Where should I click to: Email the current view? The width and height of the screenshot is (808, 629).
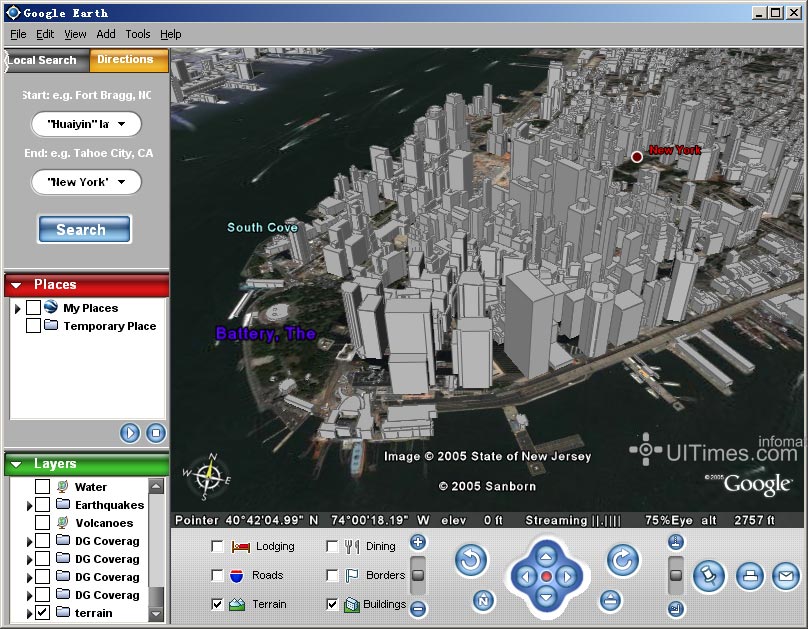click(786, 576)
